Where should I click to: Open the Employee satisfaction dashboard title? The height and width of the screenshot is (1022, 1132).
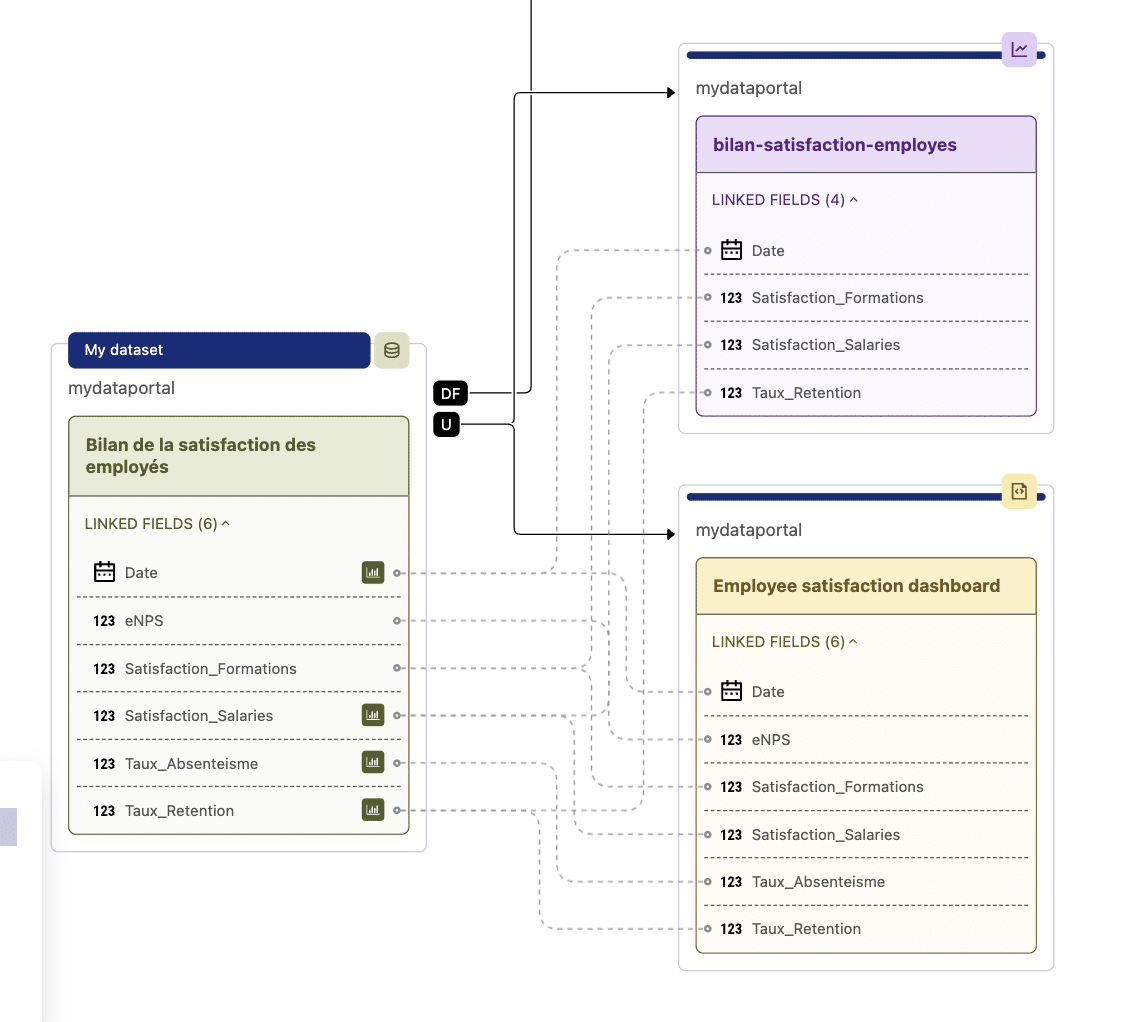[x=856, y=586]
